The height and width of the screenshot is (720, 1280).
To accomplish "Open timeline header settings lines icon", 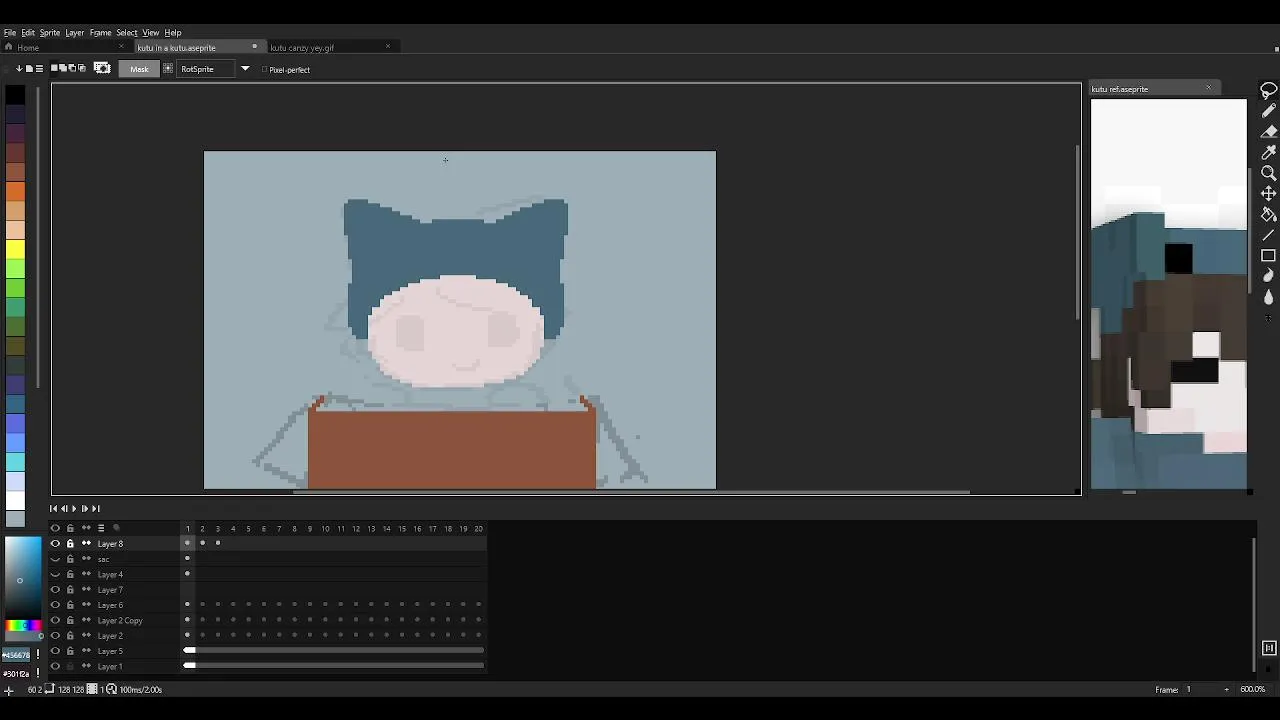I will point(101,528).
